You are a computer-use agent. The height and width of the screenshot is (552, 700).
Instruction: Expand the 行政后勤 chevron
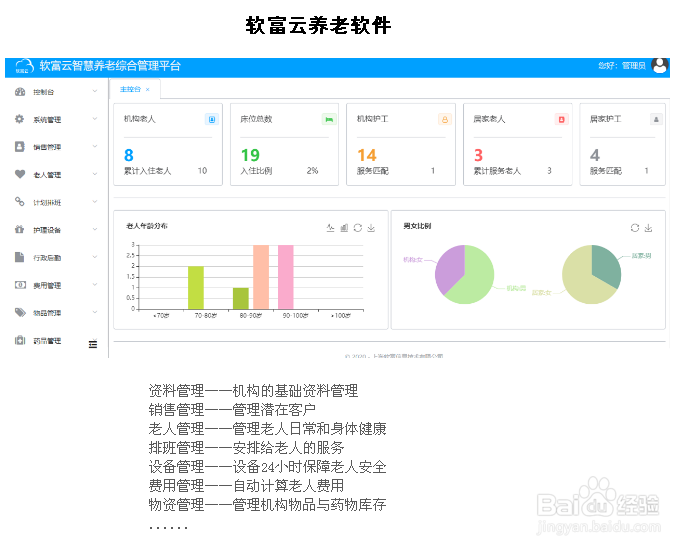click(95, 257)
